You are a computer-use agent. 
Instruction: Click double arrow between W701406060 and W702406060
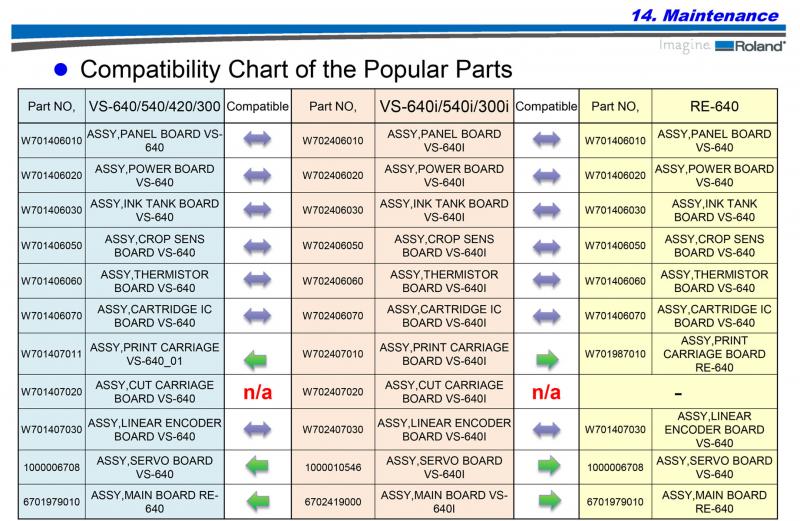(x=257, y=280)
